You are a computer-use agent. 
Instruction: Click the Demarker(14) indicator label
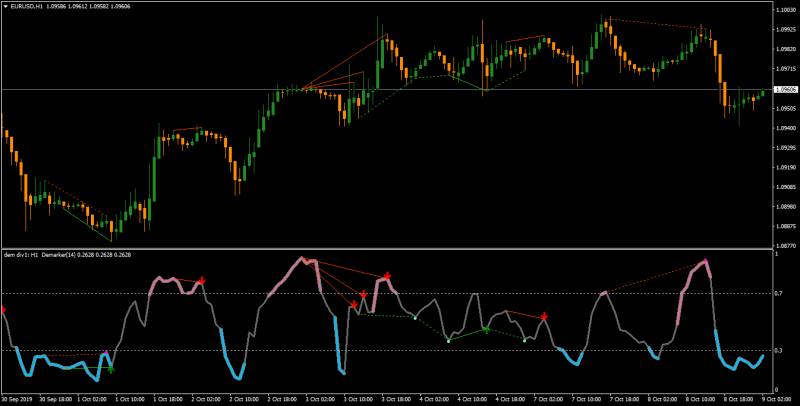(59, 255)
